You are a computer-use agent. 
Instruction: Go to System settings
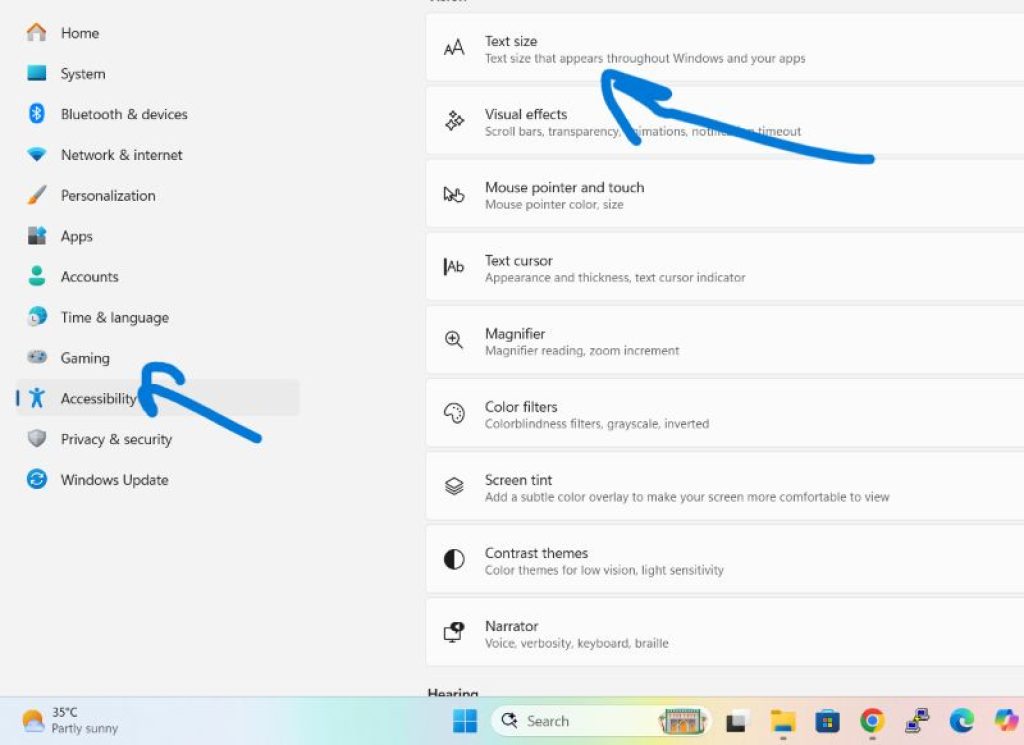(157, 73)
